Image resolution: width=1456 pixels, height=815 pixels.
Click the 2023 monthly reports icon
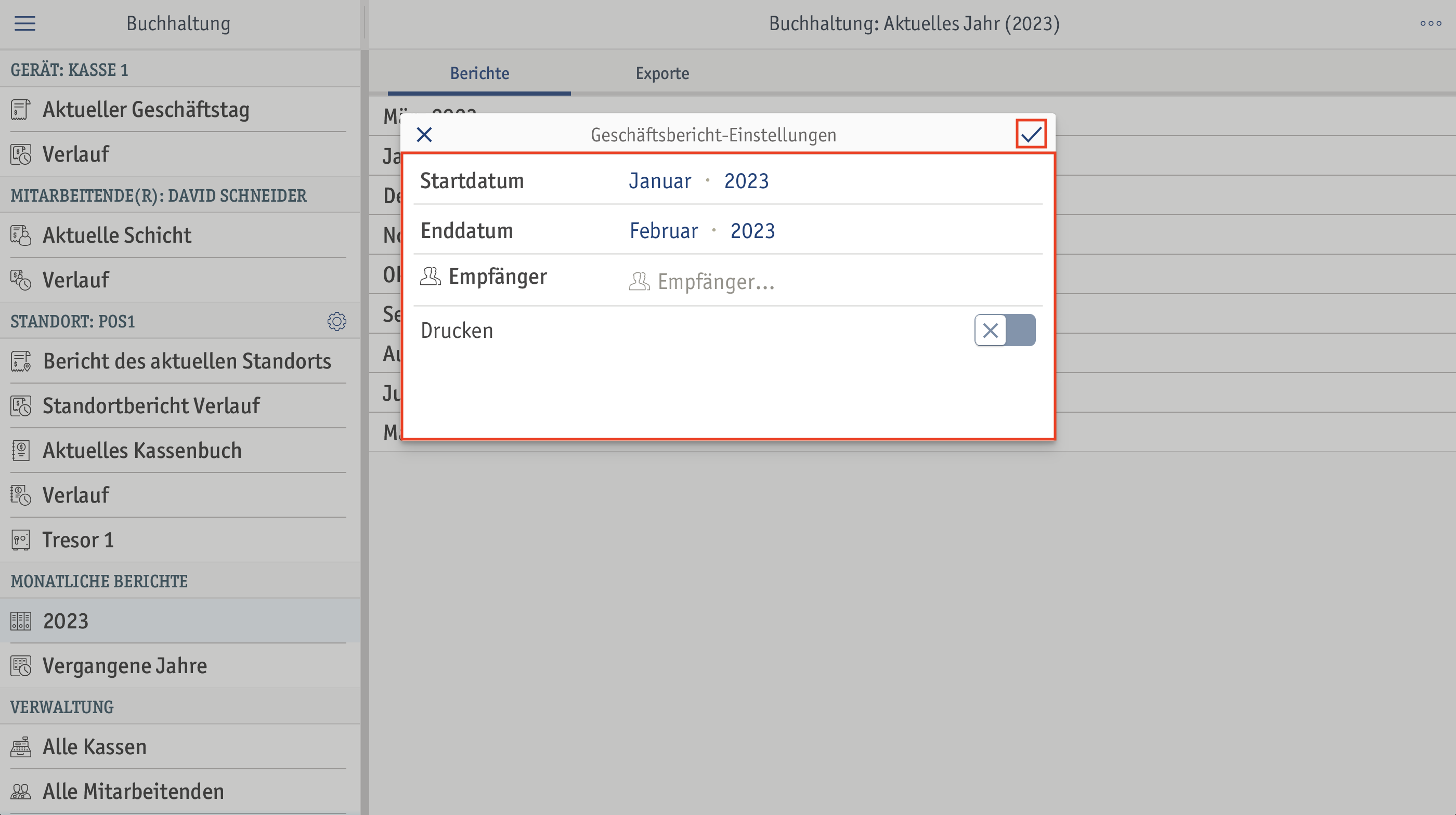pyautogui.click(x=21, y=621)
